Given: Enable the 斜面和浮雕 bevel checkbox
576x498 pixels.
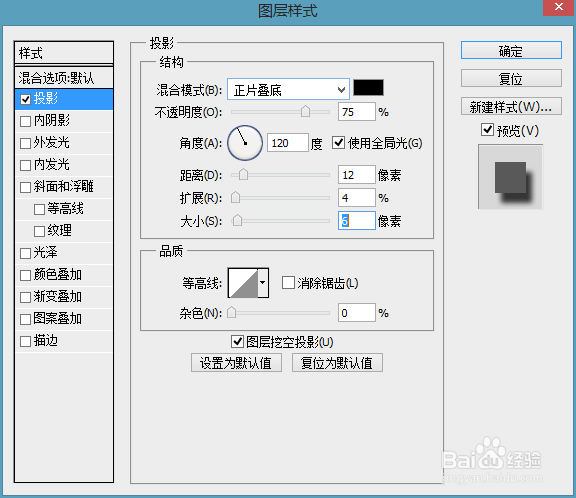Looking at the screenshot, I should point(25,188).
